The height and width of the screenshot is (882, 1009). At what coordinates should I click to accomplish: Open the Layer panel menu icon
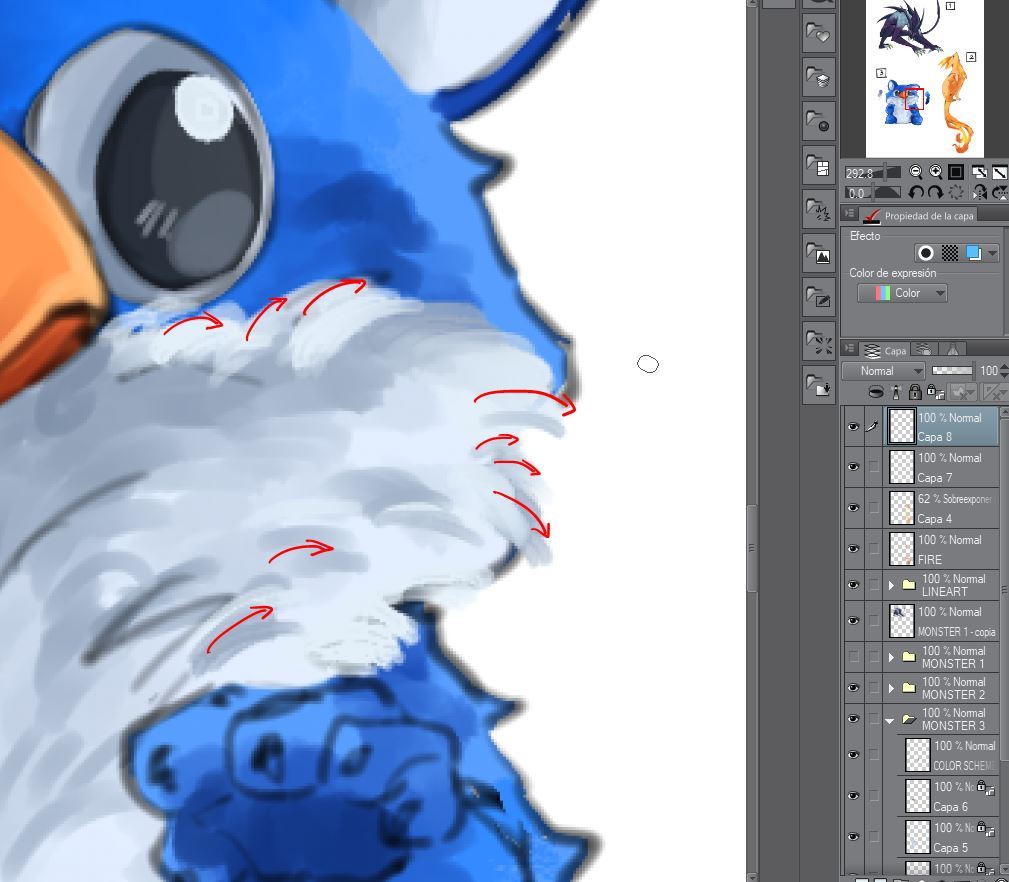tap(849, 349)
